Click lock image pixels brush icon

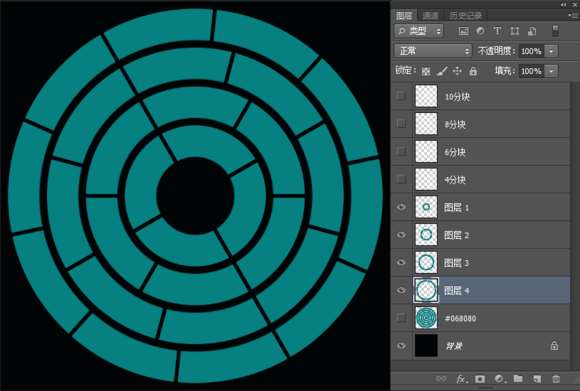tap(442, 71)
